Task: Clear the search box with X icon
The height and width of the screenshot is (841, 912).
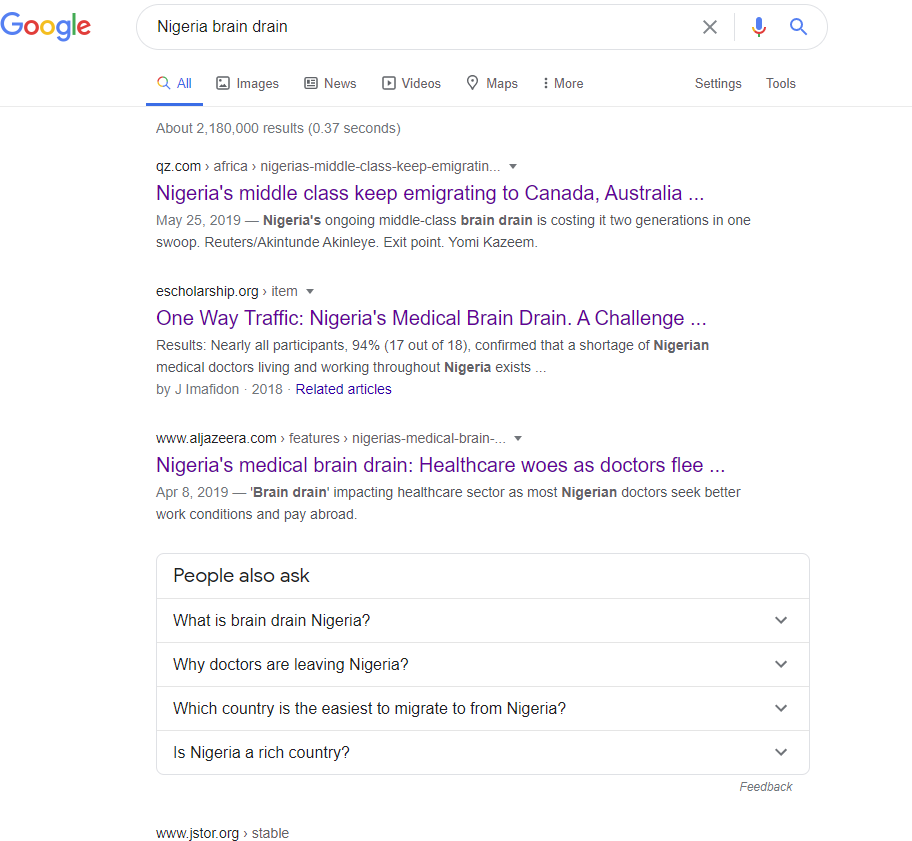Action: pos(710,27)
